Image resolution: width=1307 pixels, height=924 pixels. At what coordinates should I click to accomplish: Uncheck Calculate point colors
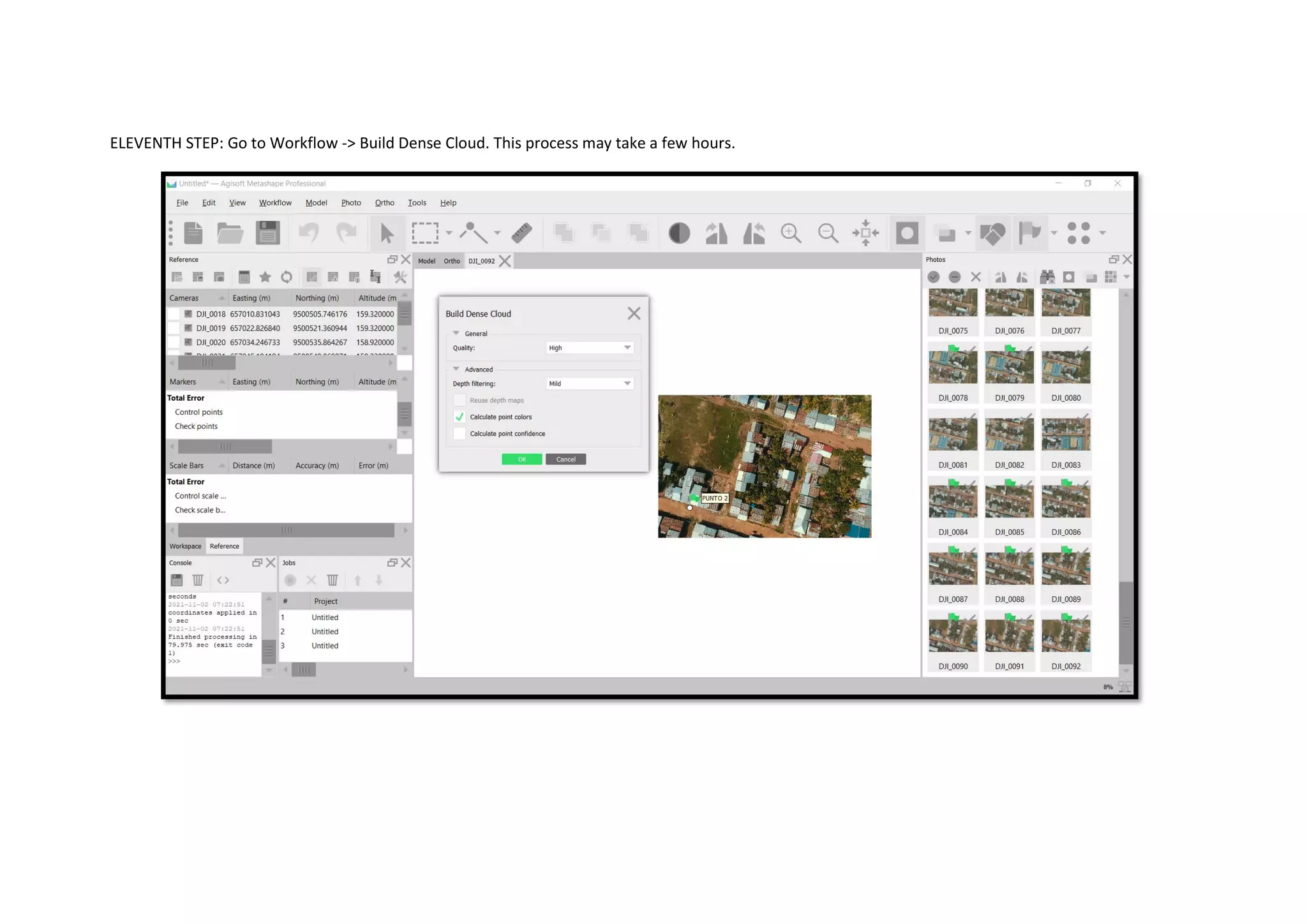pyautogui.click(x=459, y=417)
